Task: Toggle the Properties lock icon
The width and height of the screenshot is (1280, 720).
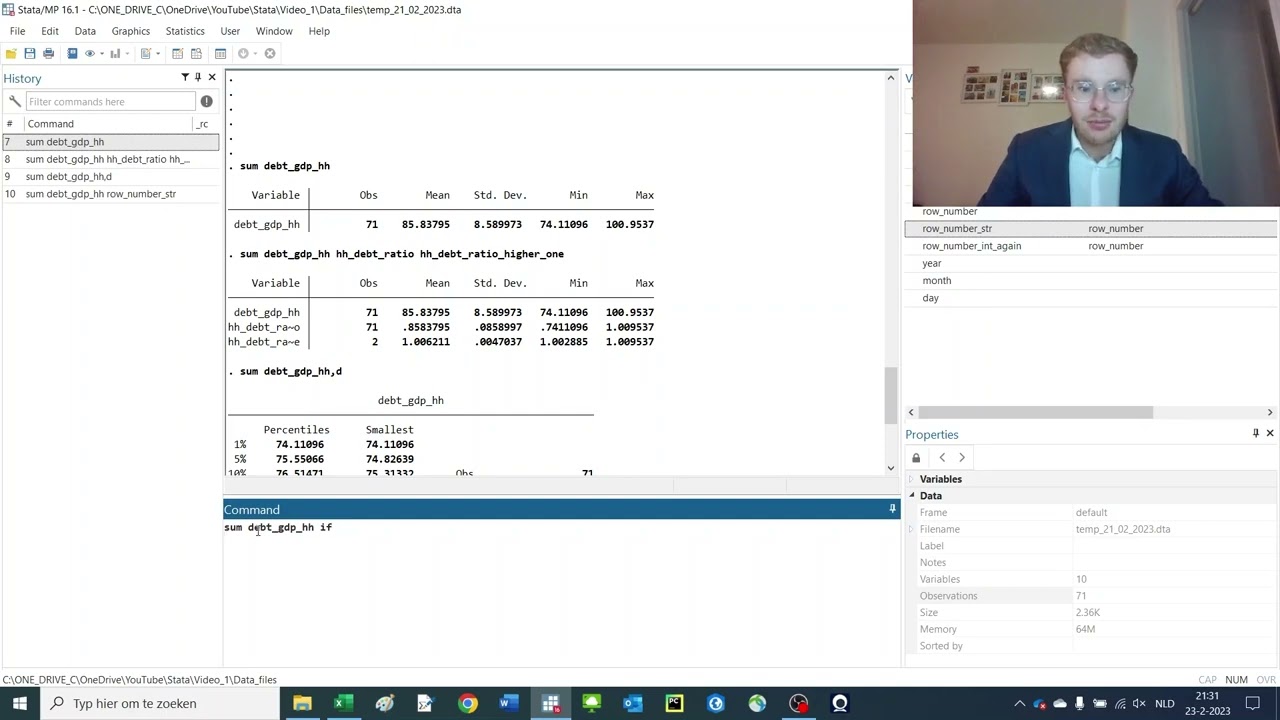Action: click(x=916, y=458)
